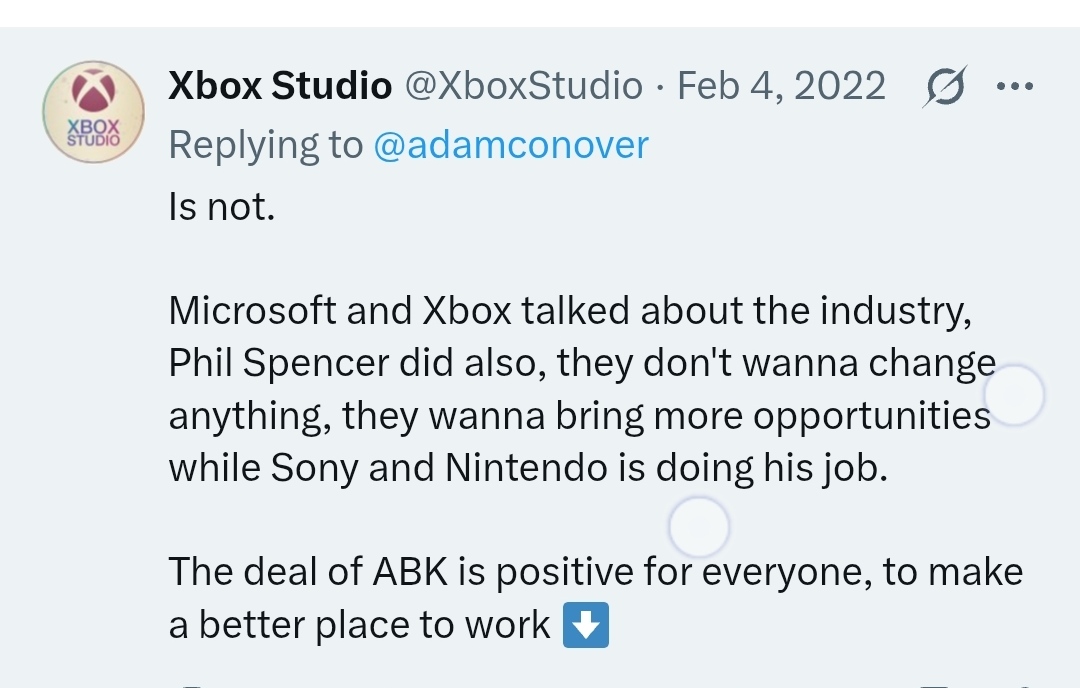This screenshot has height=688, width=1080.
Task: Click the Grok explain-post slashed circle icon
Action: [x=945, y=87]
